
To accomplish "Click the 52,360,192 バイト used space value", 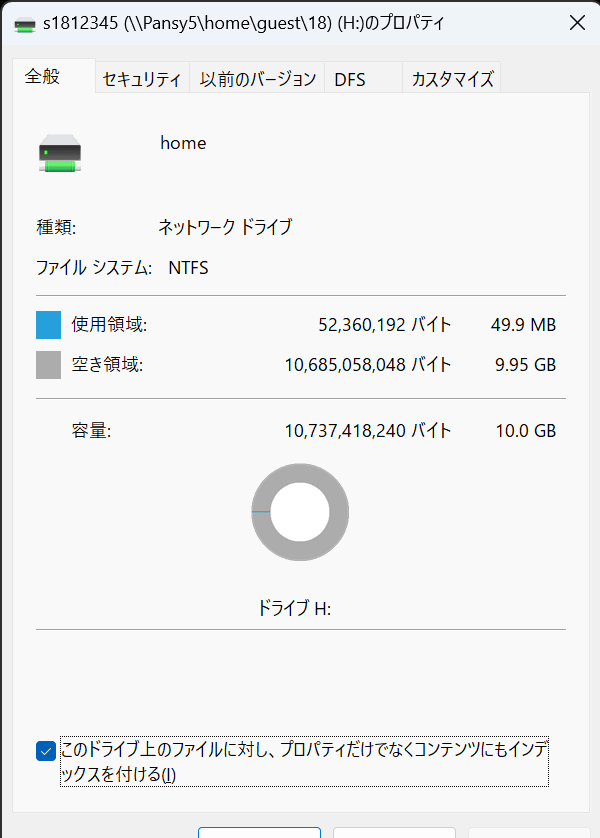I will [x=385, y=325].
